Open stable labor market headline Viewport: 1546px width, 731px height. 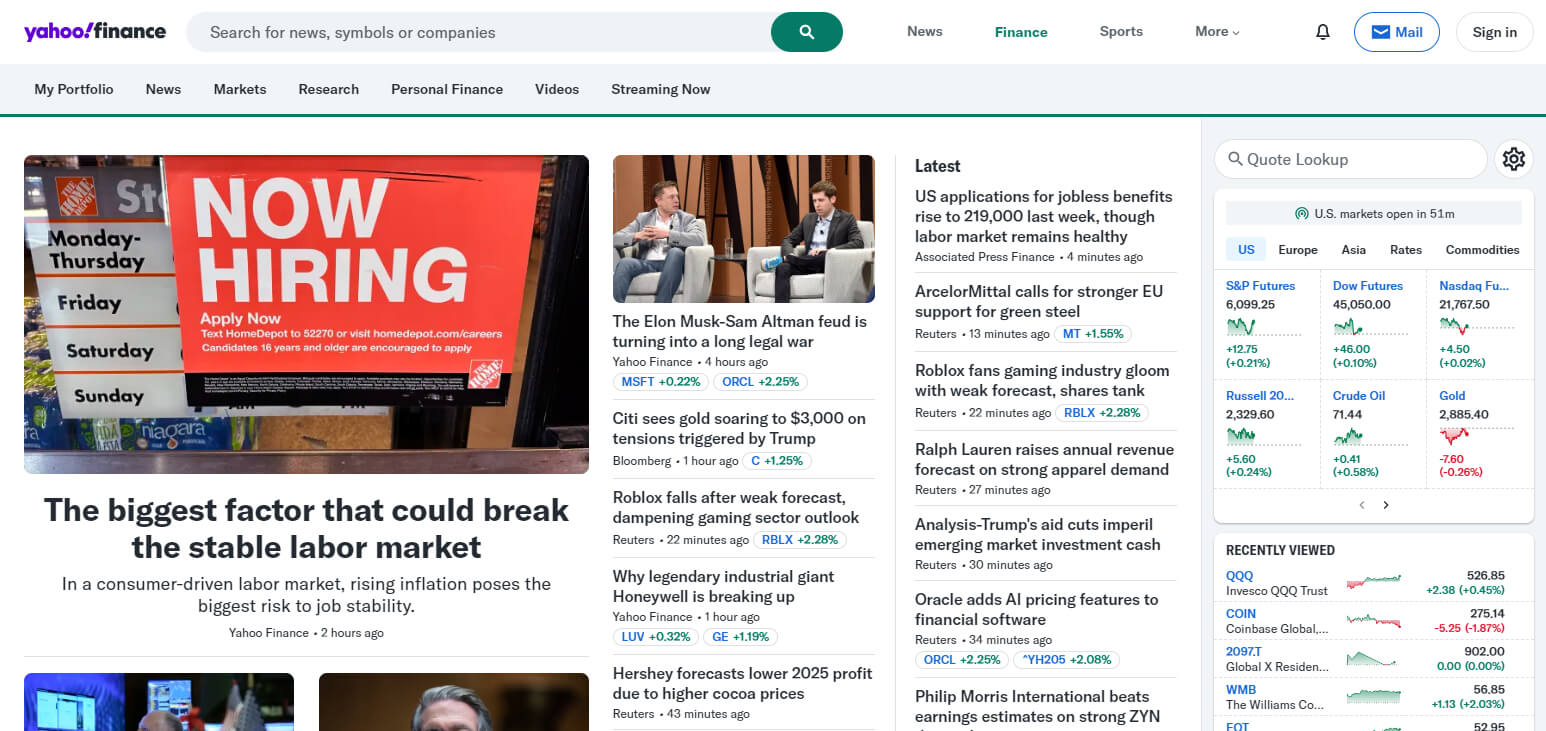click(306, 528)
